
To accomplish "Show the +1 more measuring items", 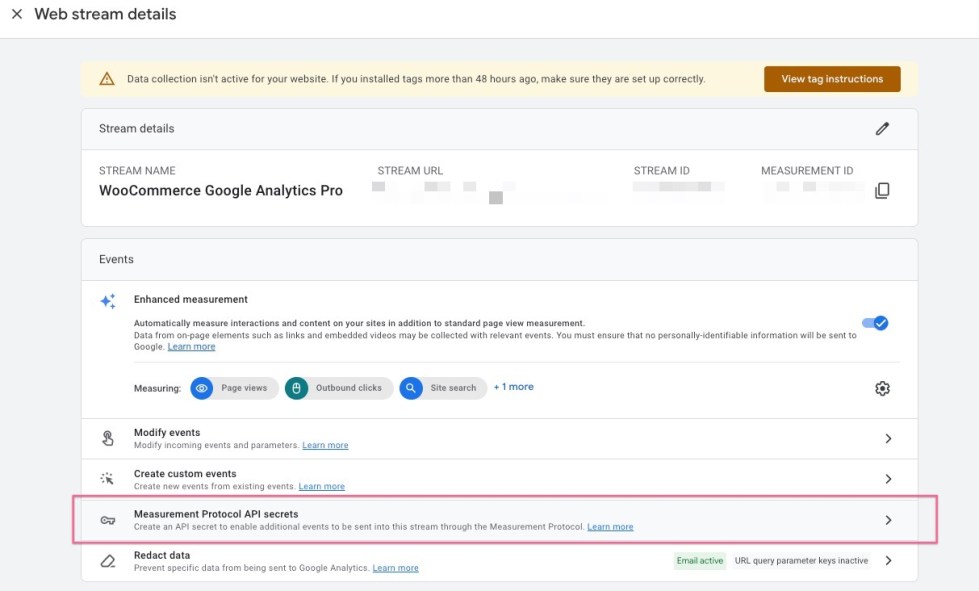I will click(513, 387).
